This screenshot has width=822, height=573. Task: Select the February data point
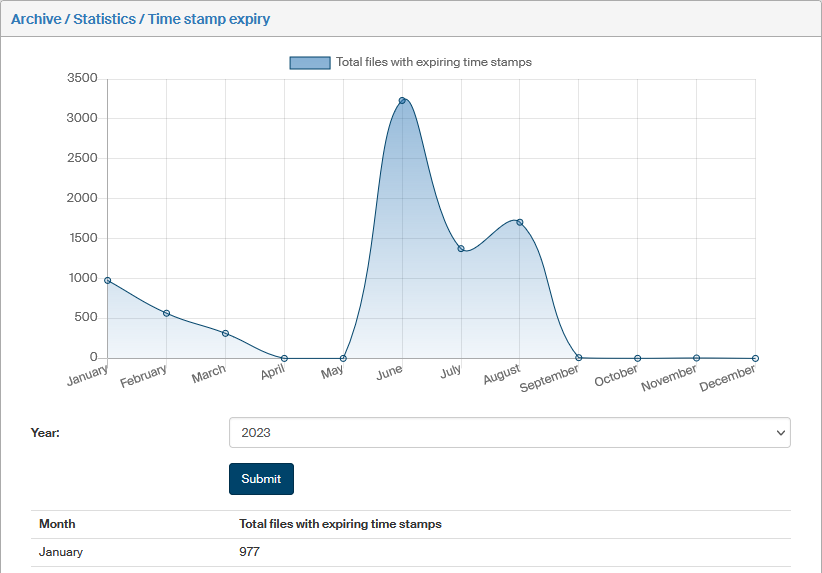(167, 314)
